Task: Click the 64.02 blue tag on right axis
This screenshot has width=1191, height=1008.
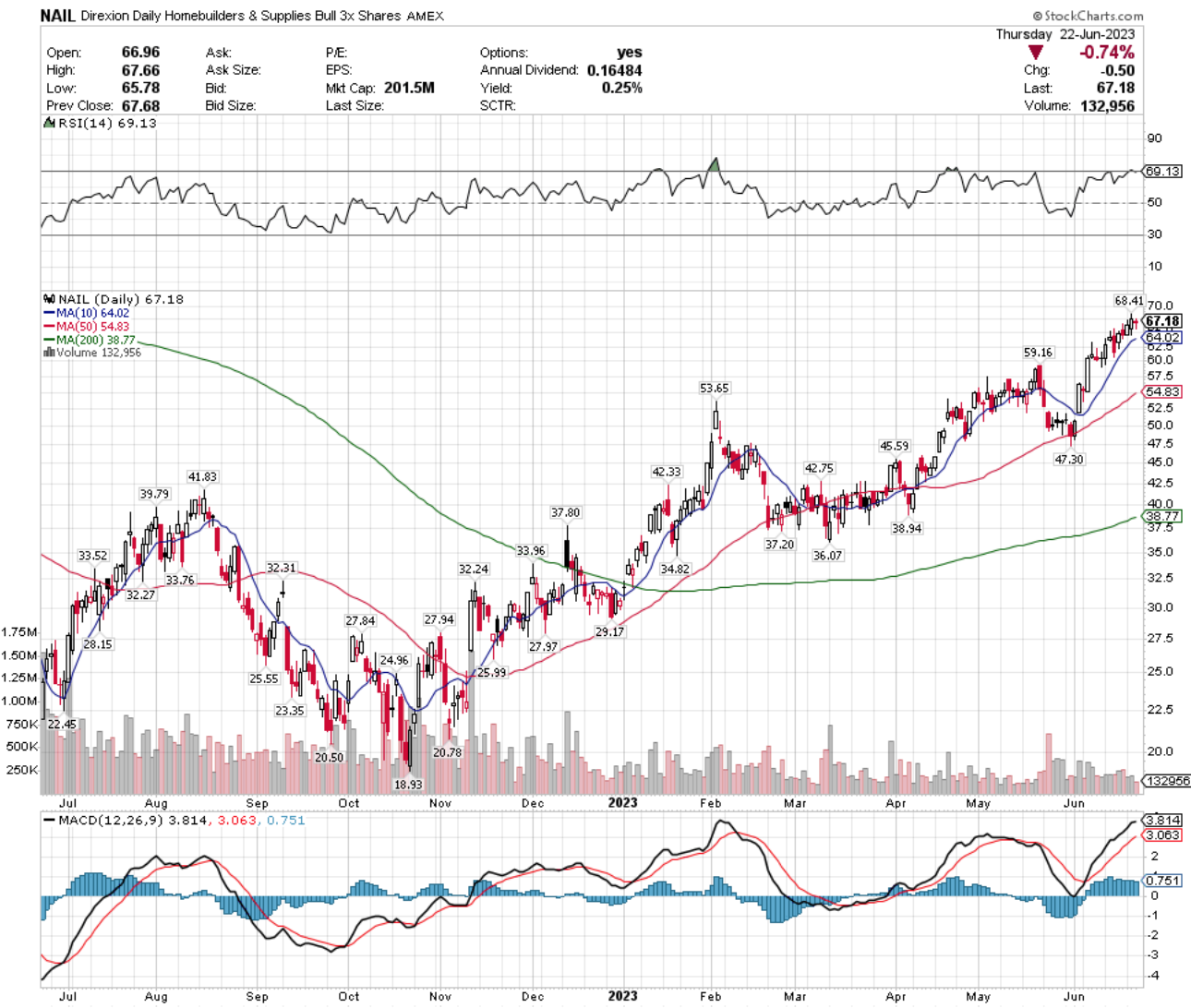Action: tap(1163, 338)
